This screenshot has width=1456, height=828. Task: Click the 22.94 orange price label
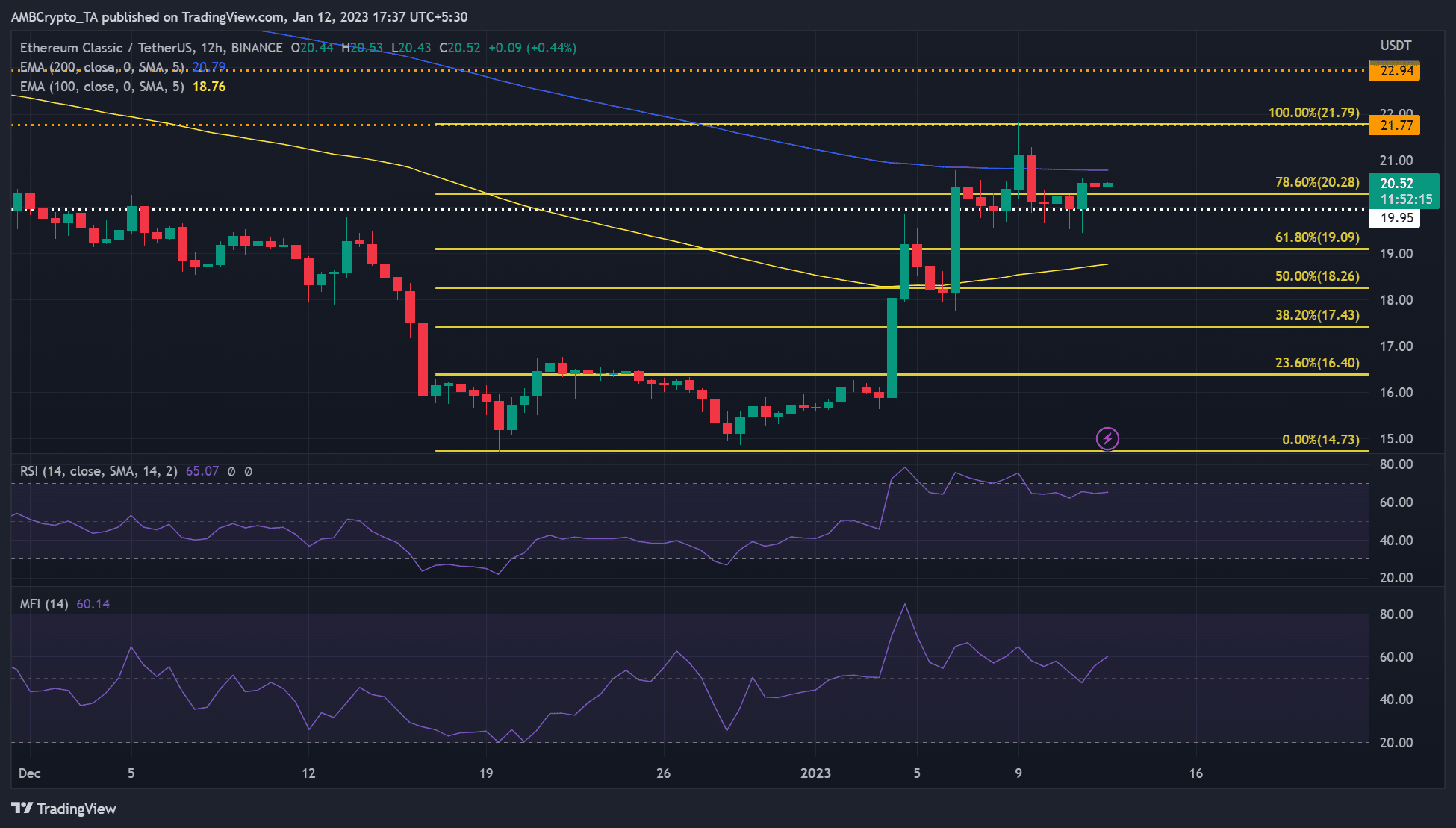[x=1395, y=72]
